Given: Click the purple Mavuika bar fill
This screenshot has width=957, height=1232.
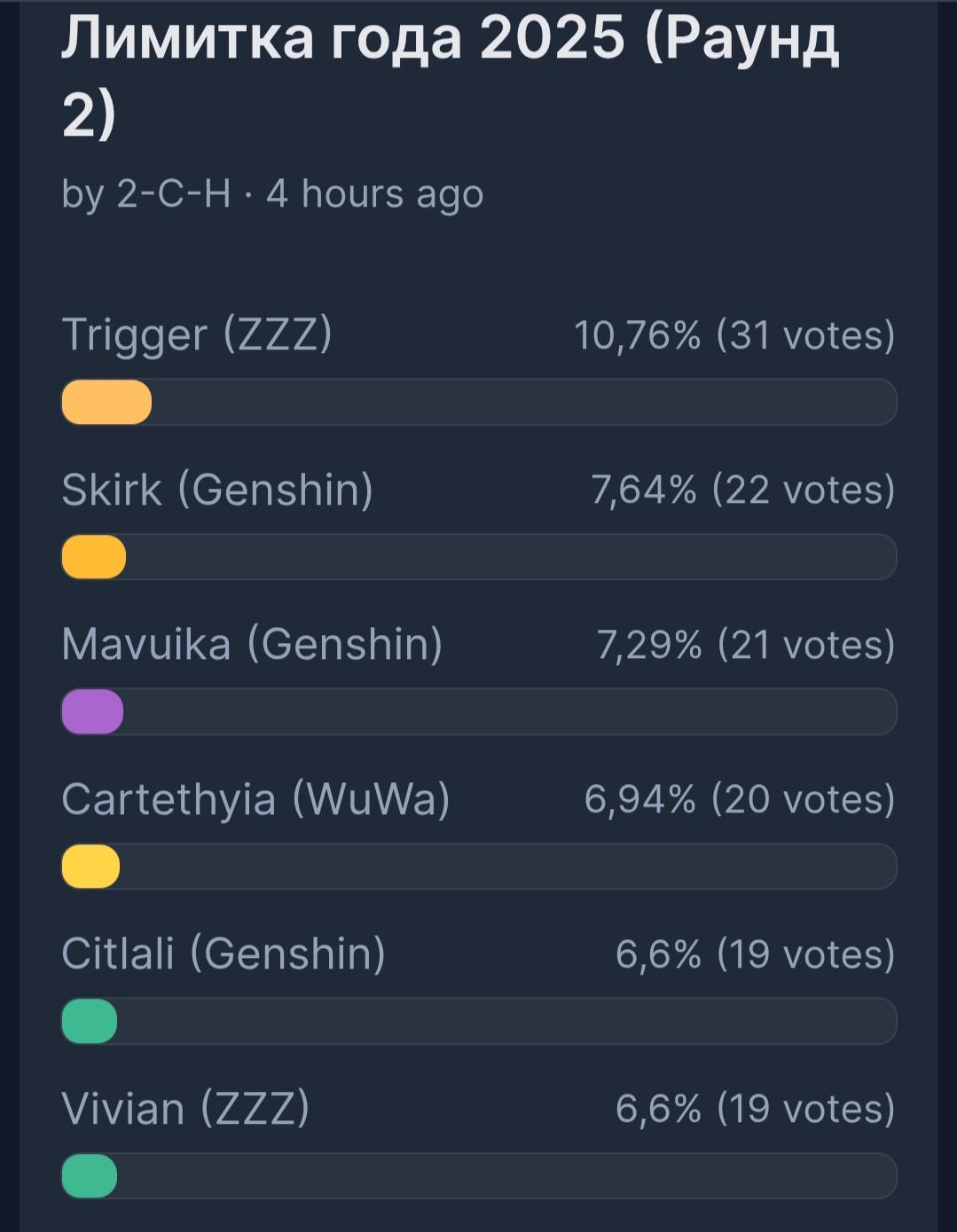Looking at the screenshot, I should click(92, 711).
